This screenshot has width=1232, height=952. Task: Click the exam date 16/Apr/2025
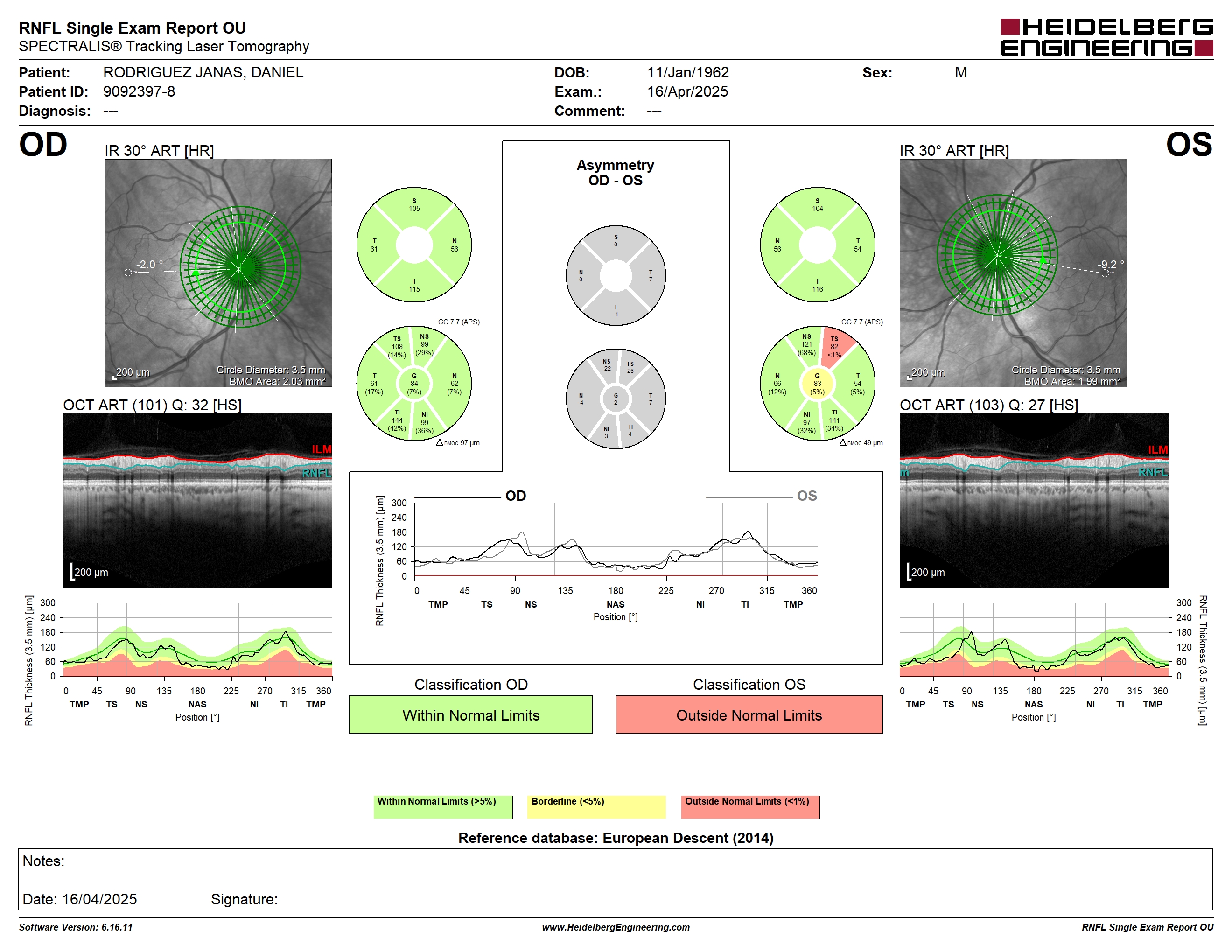coord(687,91)
